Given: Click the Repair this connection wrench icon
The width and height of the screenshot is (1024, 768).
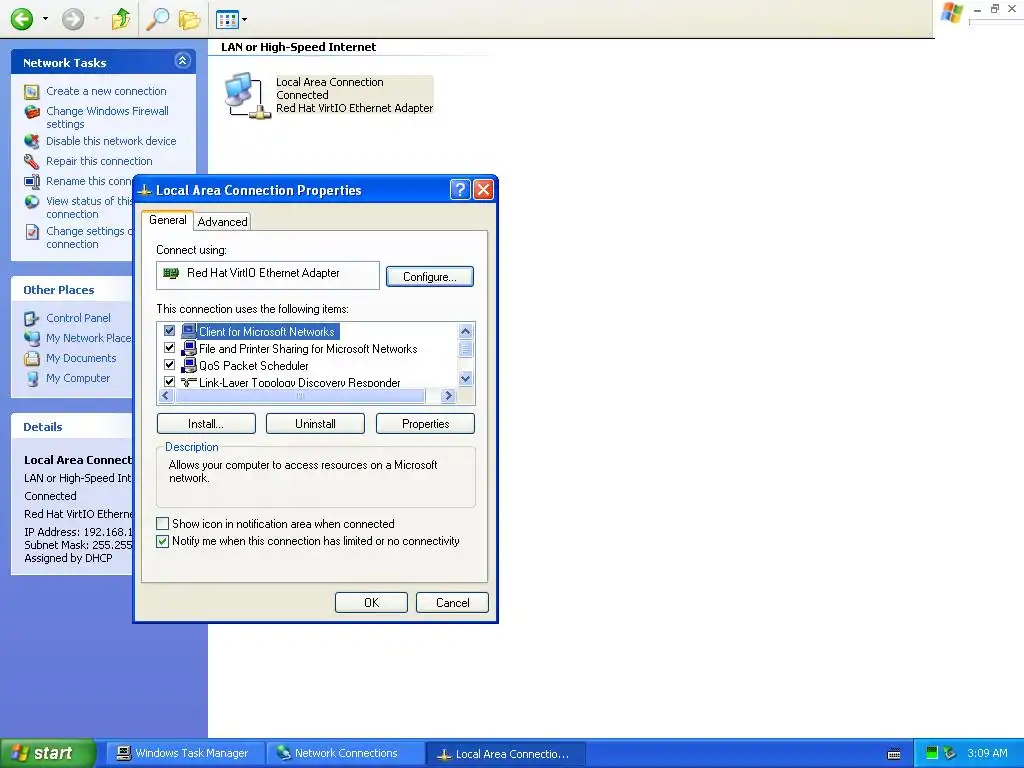Looking at the screenshot, I should pyautogui.click(x=31, y=161).
